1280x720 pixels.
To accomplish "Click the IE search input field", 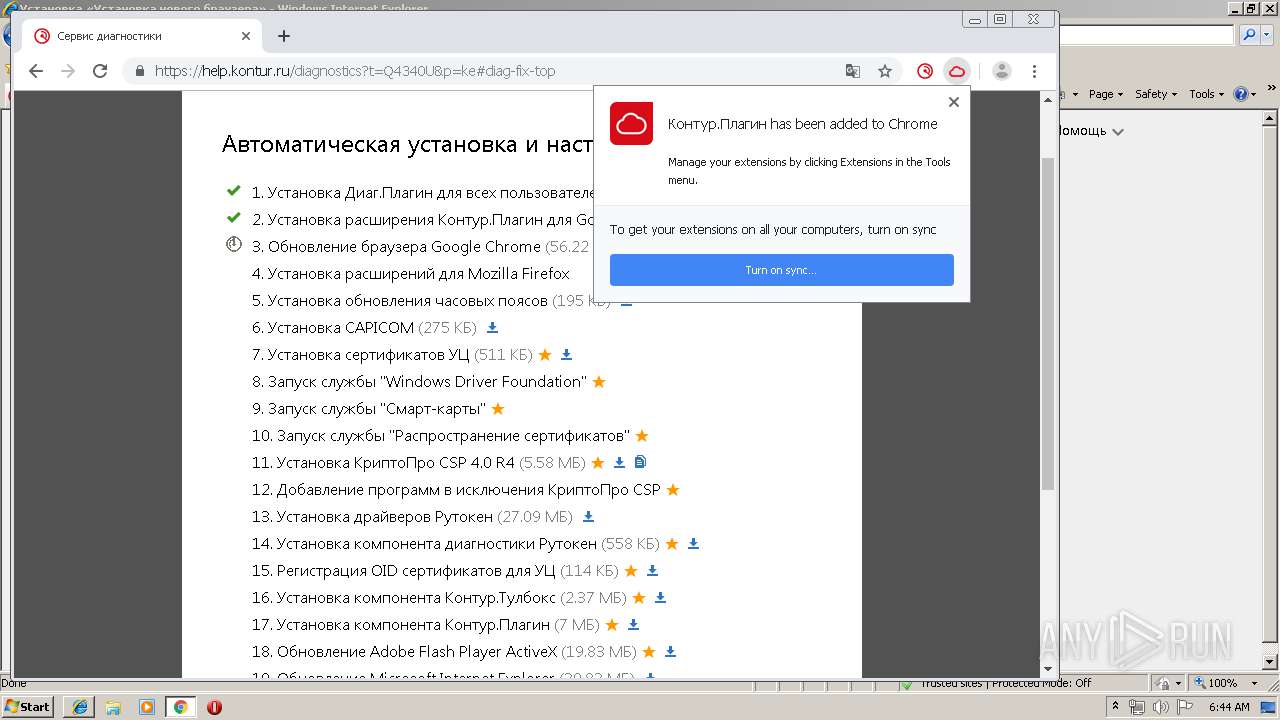I will (x=1147, y=35).
